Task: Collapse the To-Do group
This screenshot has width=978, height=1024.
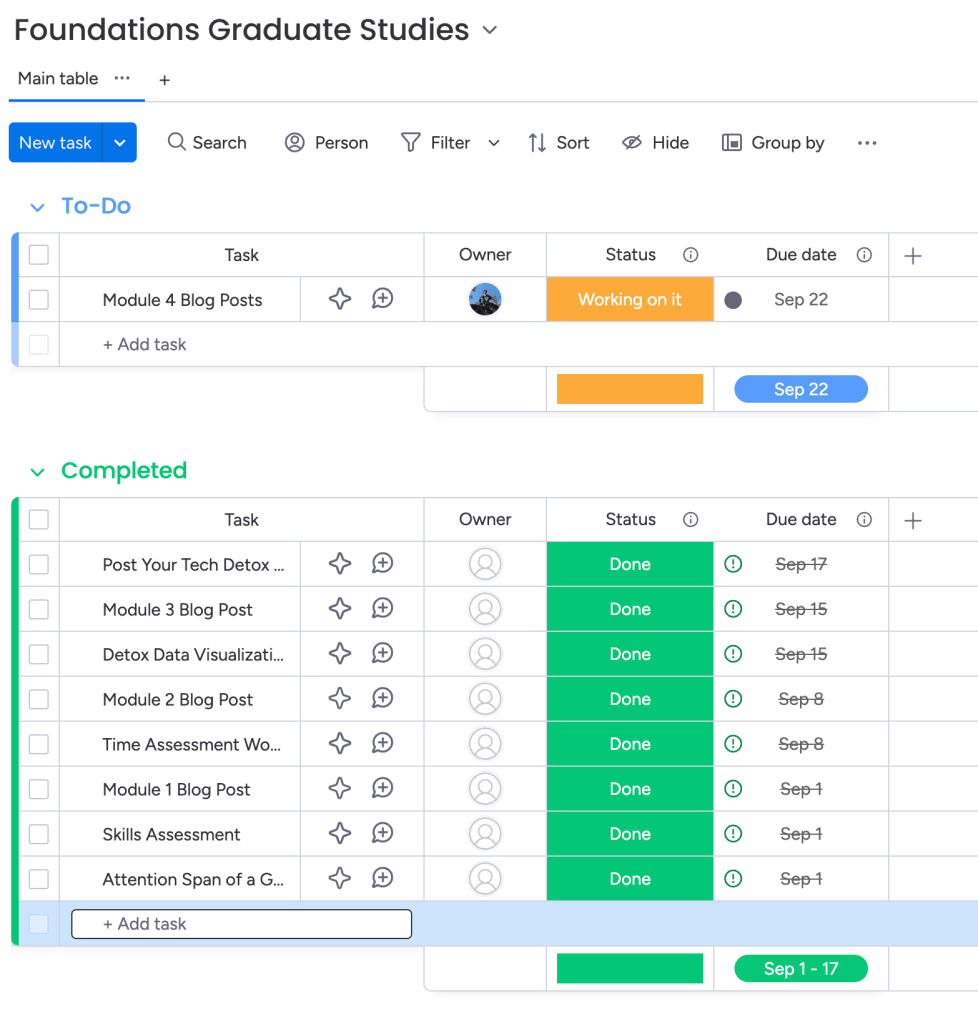Action: pos(38,207)
